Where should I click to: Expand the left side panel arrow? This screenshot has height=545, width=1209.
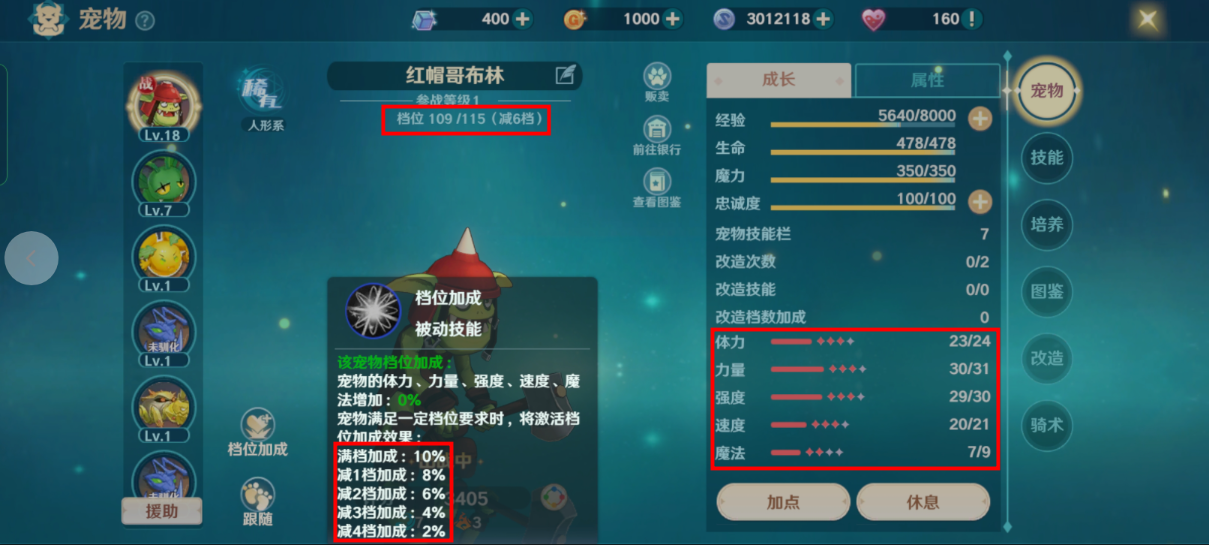31,259
